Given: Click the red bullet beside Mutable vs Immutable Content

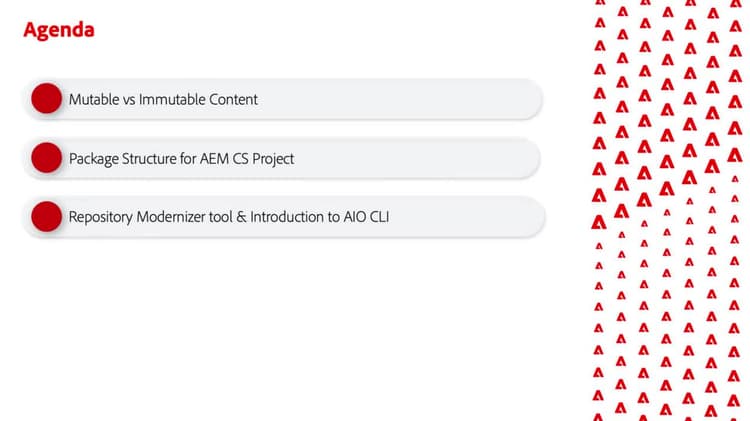Looking at the screenshot, I should tap(46, 99).
